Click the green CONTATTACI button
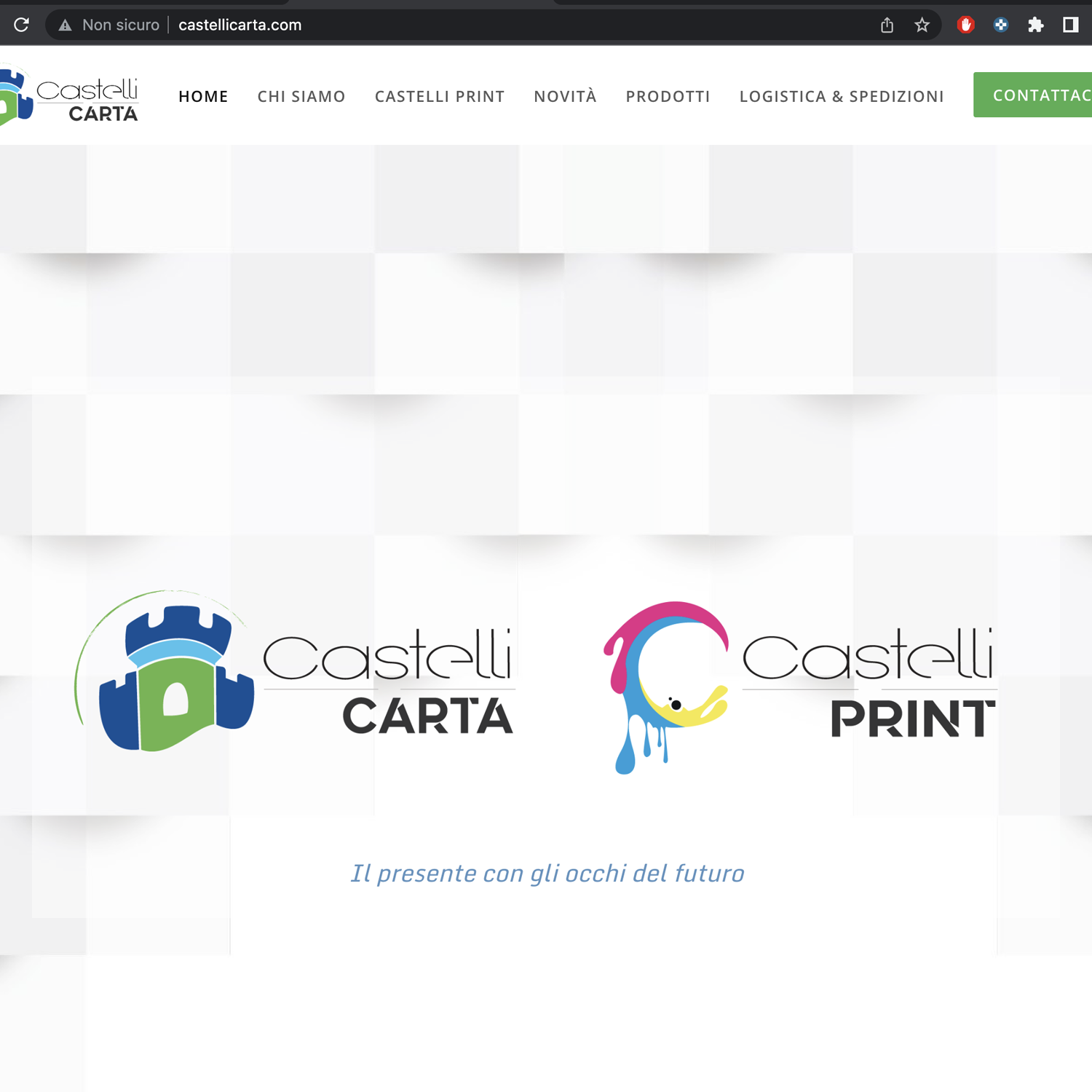 tap(1032, 95)
